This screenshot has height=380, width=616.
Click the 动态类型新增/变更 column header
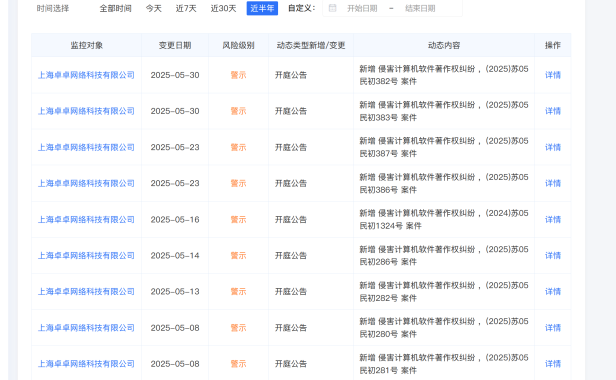(x=311, y=46)
